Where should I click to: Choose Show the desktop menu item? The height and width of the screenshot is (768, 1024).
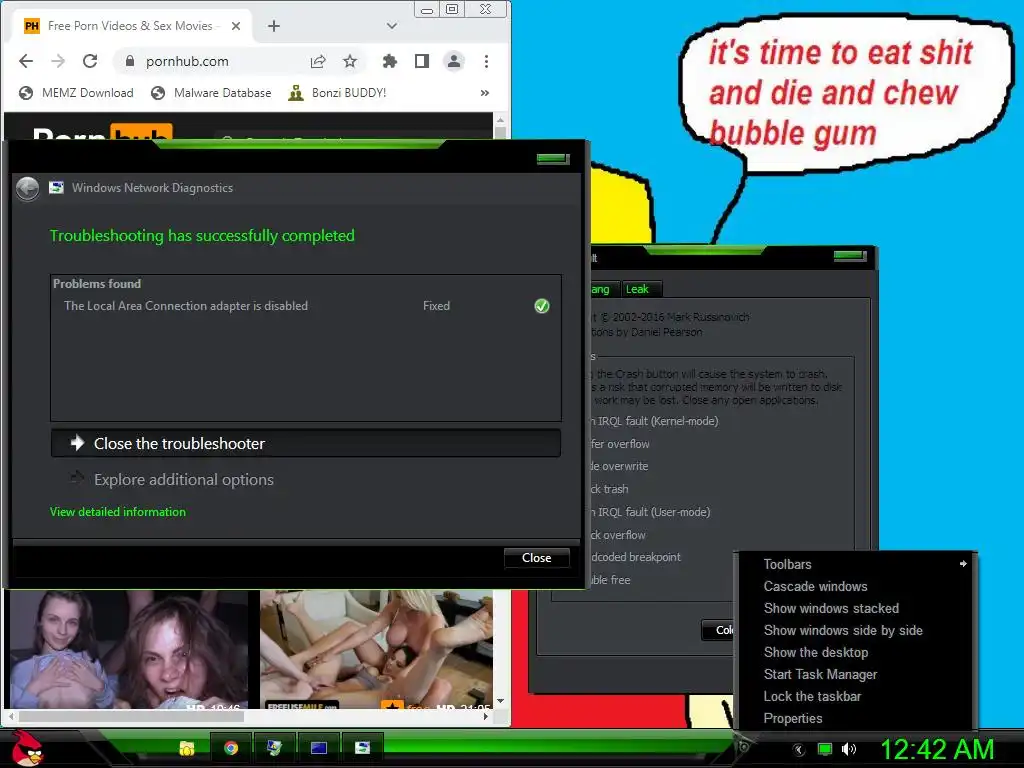click(856, 652)
